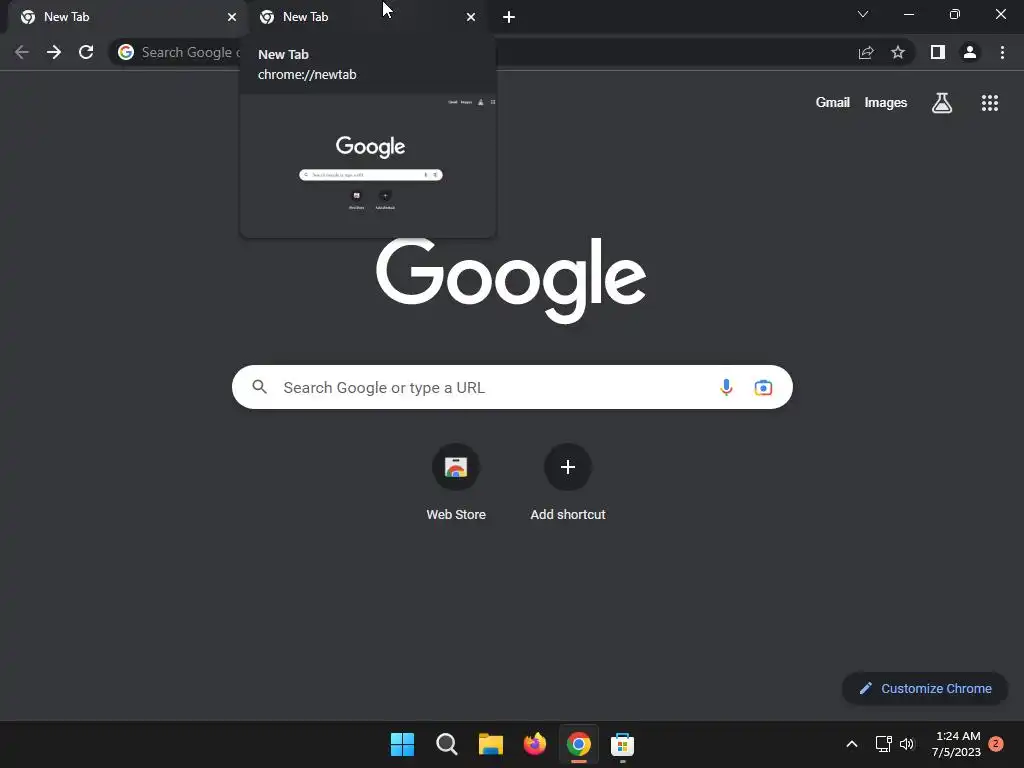Bookmark this tab with the star icon
The width and height of the screenshot is (1024, 768).
898,52
